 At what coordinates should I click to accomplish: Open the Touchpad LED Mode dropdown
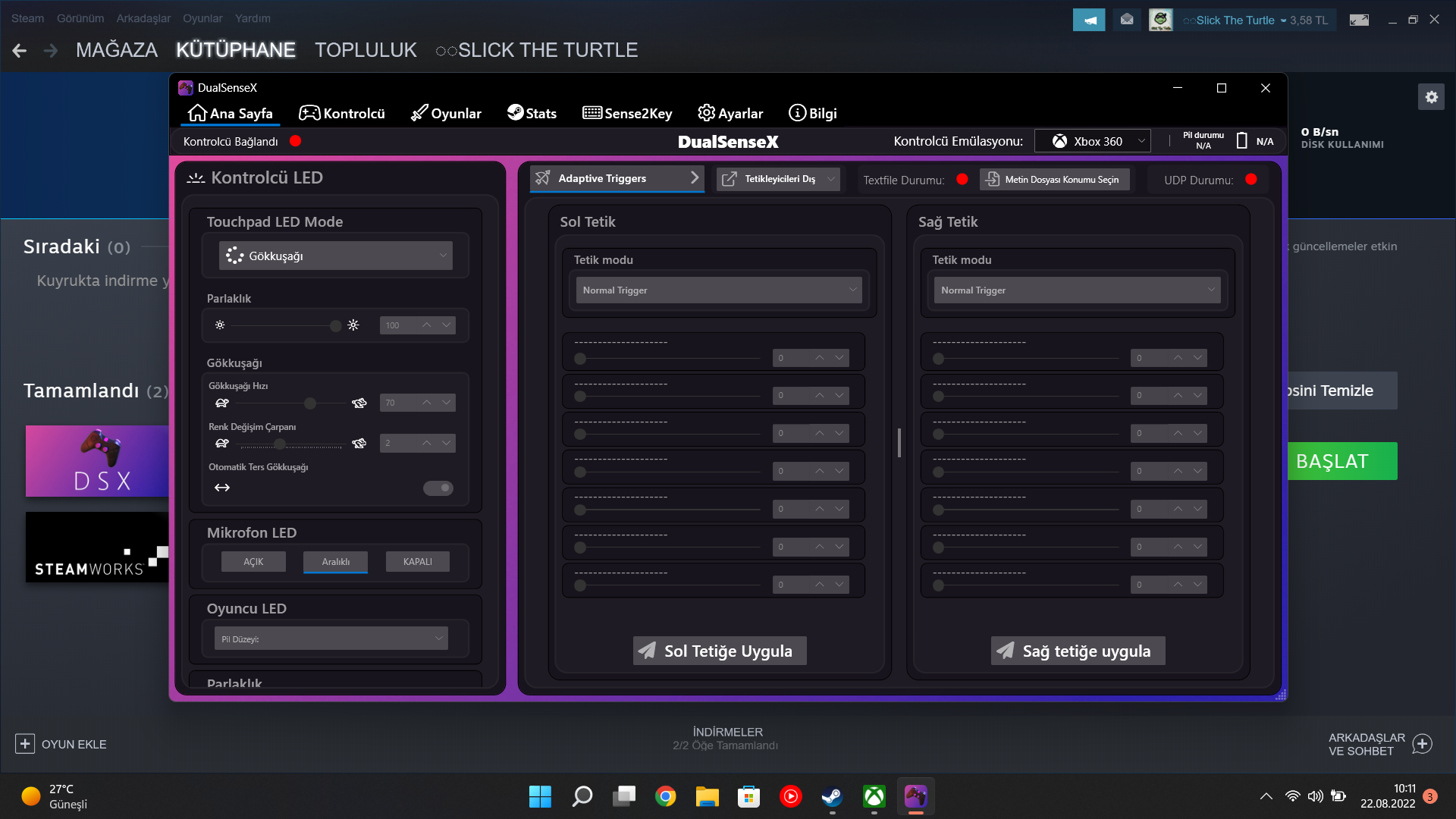point(336,256)
